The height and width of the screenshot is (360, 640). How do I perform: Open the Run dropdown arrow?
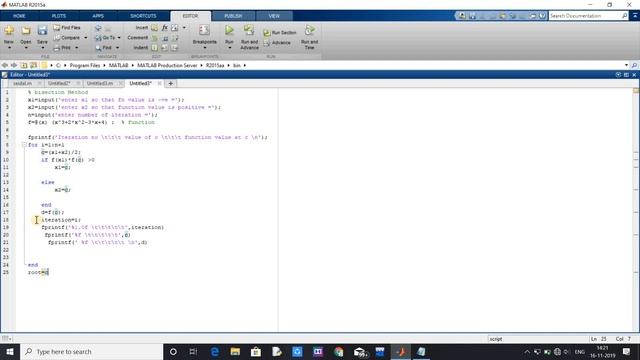click(229, 48)
